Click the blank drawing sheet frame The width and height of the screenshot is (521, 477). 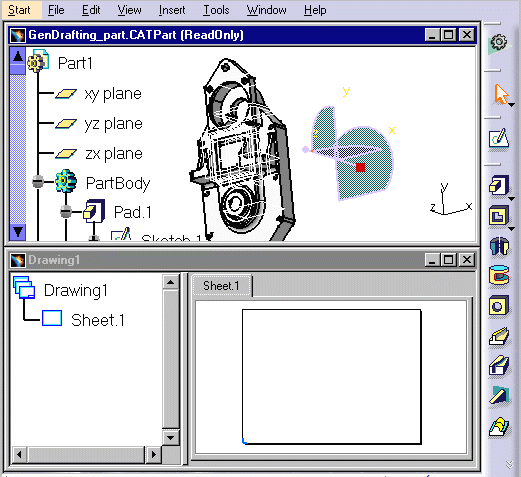pyautogui.click(x=332, y=377)
